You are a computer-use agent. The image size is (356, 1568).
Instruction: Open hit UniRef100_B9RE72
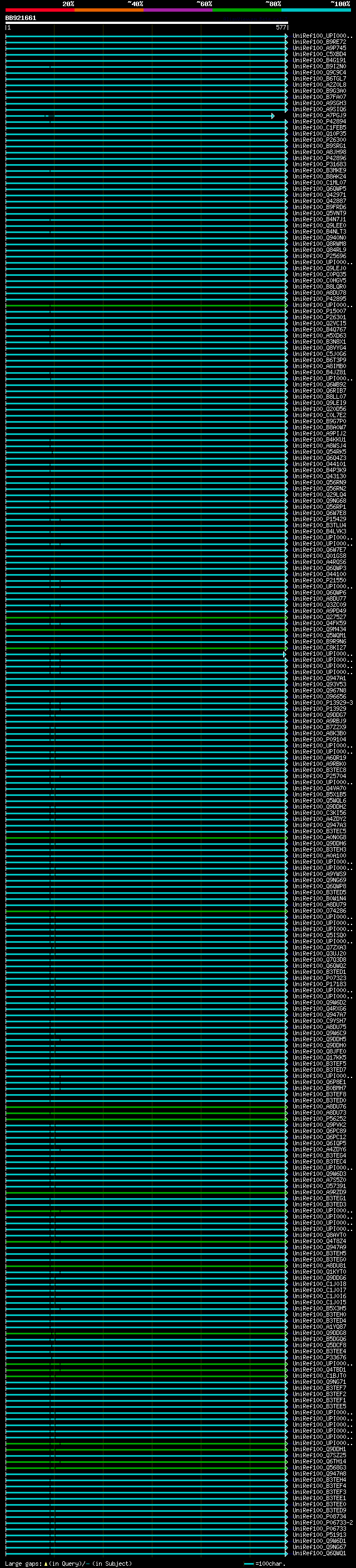(319, 42)
